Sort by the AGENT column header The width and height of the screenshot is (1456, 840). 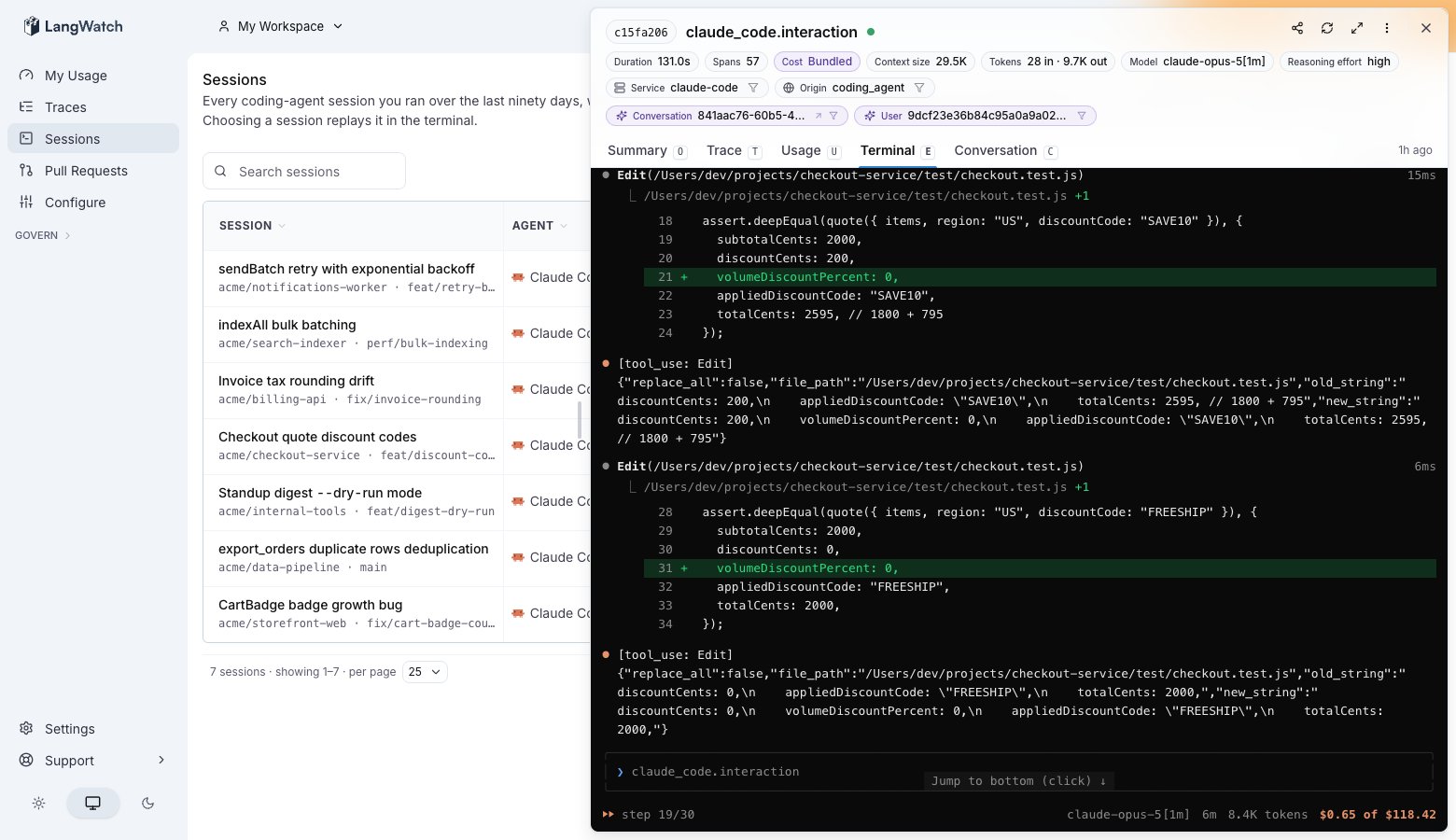click(x=539, y=226)
